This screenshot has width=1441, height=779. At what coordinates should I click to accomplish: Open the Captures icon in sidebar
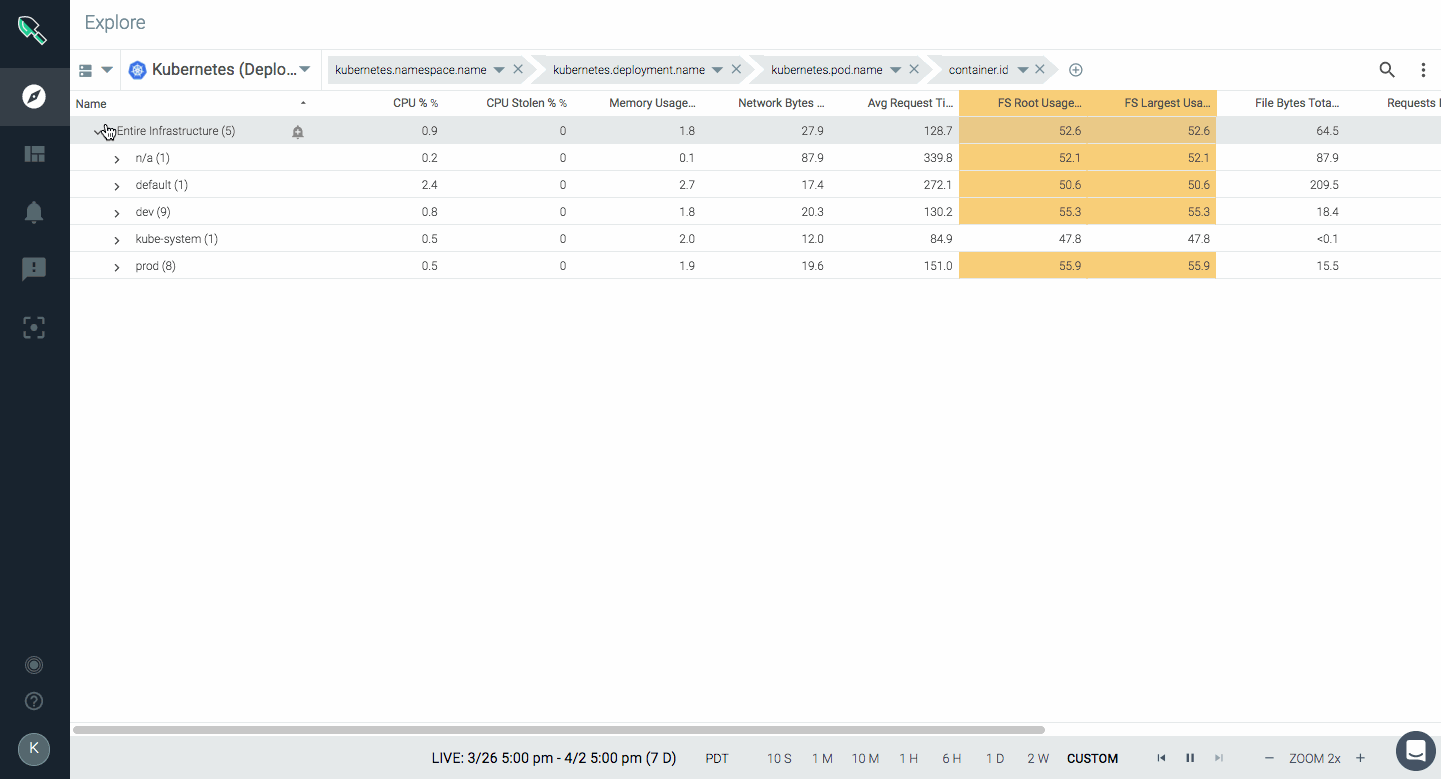pyautogui.click(x=34, y=327)
